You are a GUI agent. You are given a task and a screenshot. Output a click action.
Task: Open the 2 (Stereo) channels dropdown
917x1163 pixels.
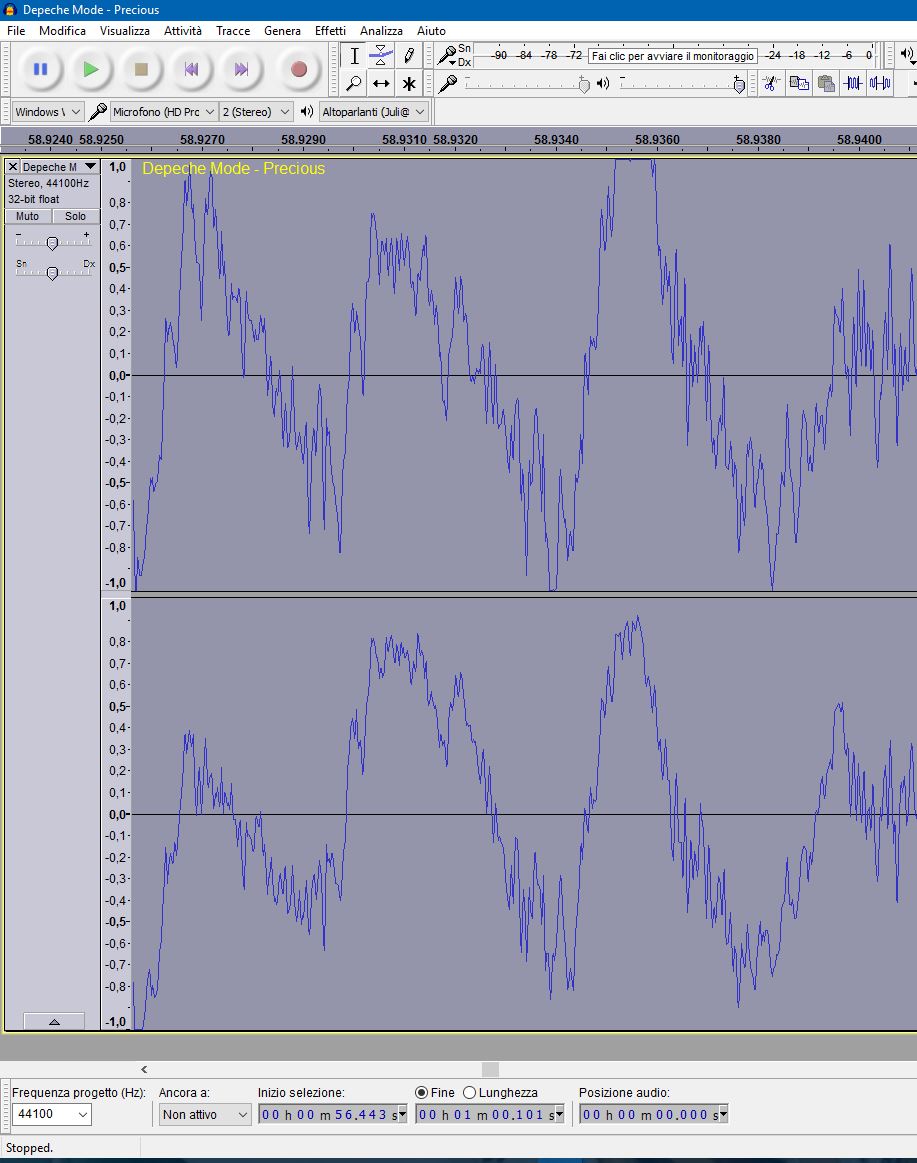[x=257, y=112]
